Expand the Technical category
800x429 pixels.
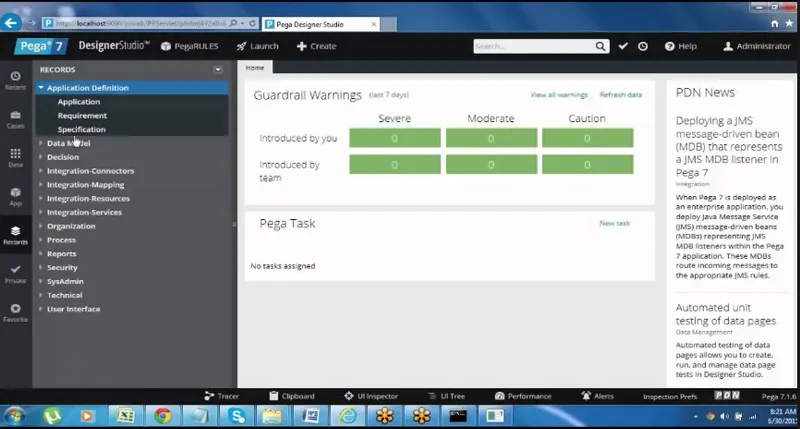click(41, 295)
